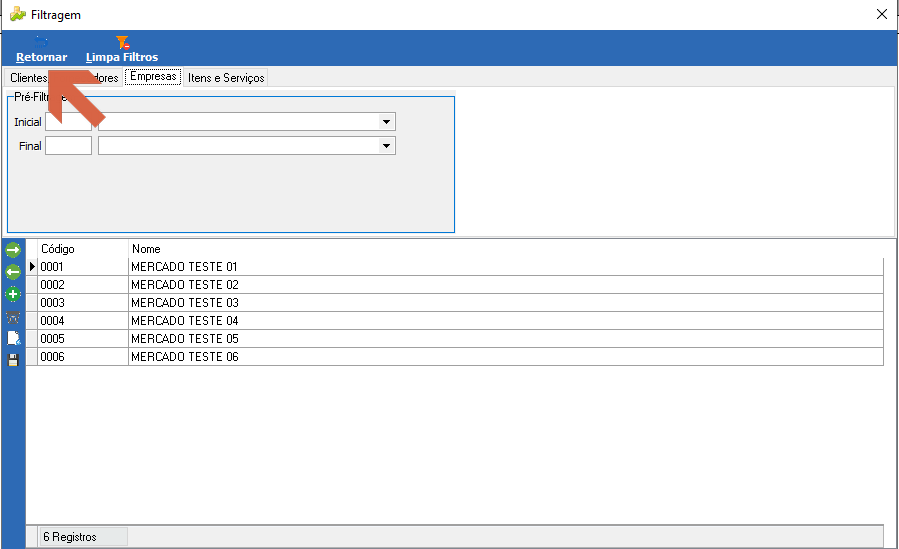899x549 pixels.
Task: Click the green left-arrow sidebar icon
Action: pyautogui.click(x=13, y=272)
